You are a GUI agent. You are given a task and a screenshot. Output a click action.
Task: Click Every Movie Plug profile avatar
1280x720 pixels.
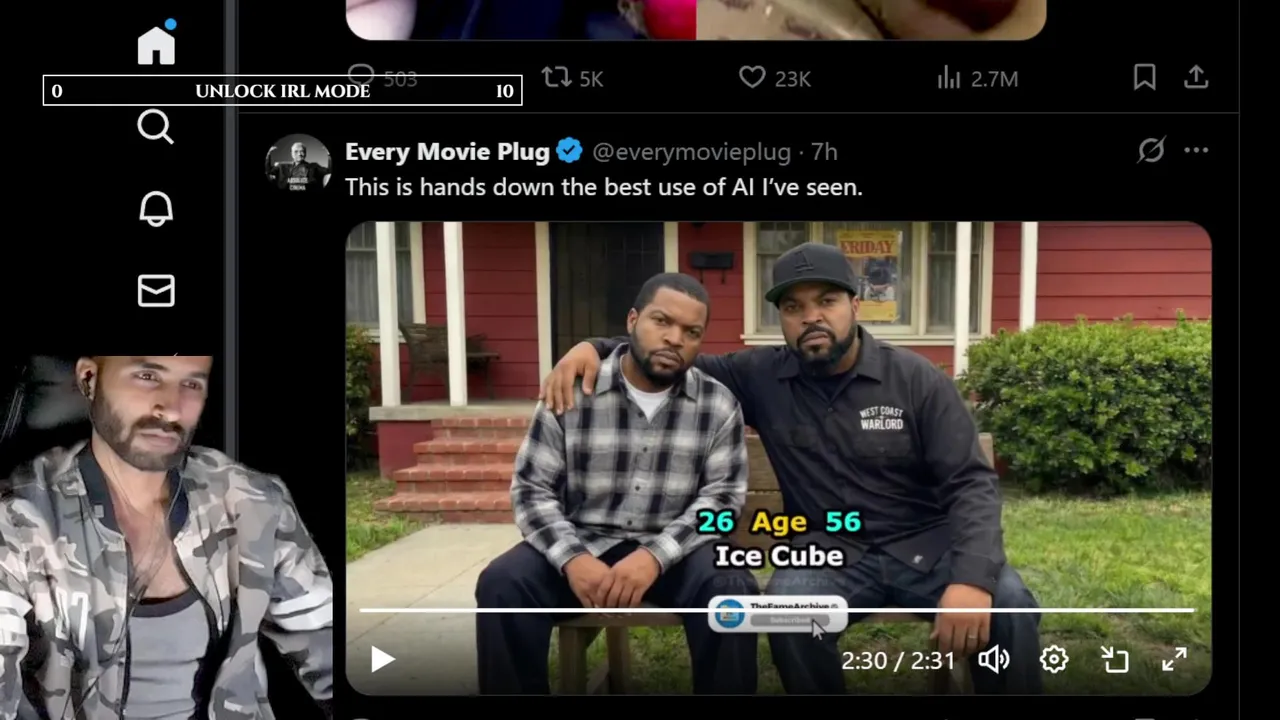298,162
